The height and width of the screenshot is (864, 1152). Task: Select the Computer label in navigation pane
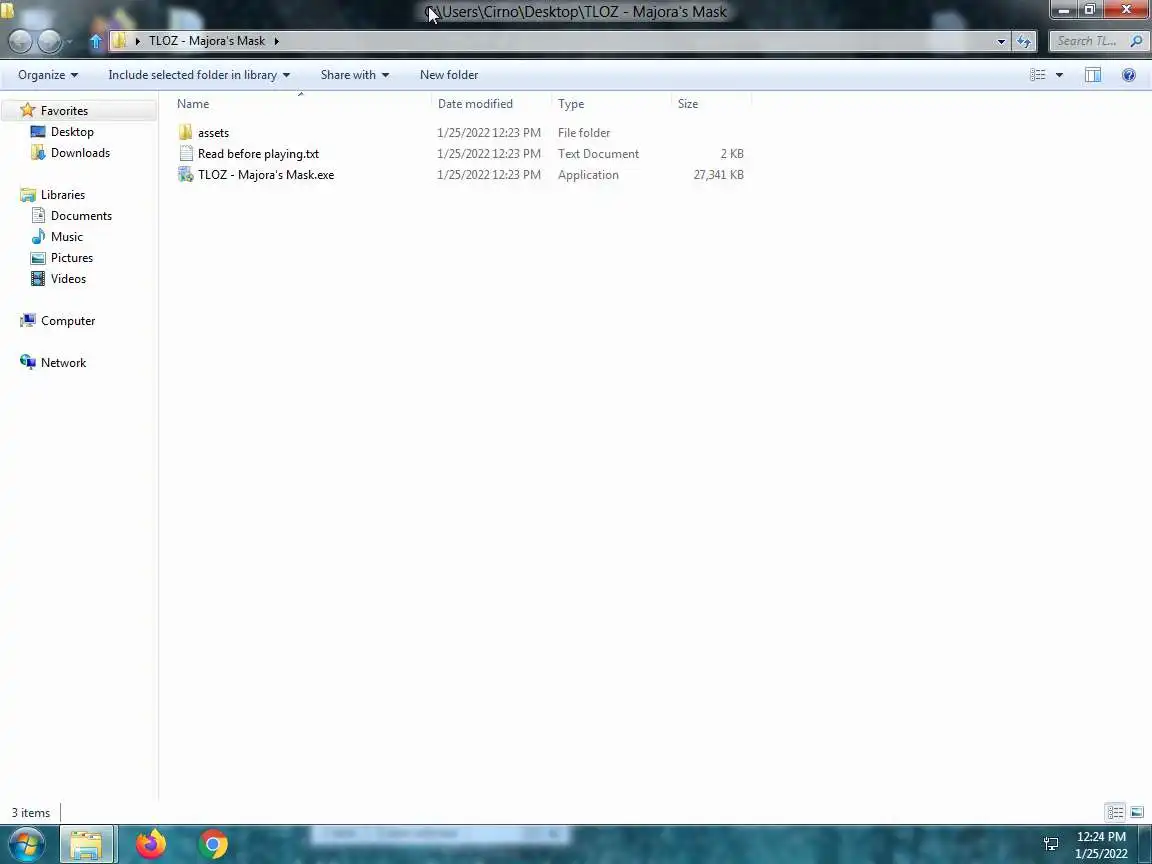tap(68, 321)
